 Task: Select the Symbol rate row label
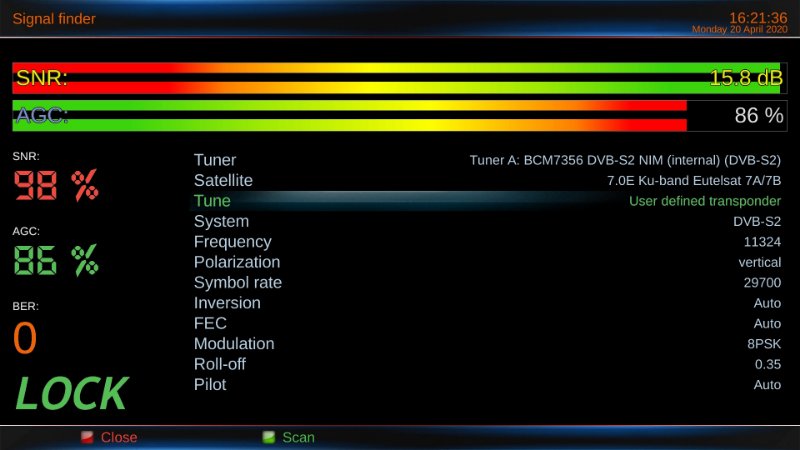click(238, 283)
